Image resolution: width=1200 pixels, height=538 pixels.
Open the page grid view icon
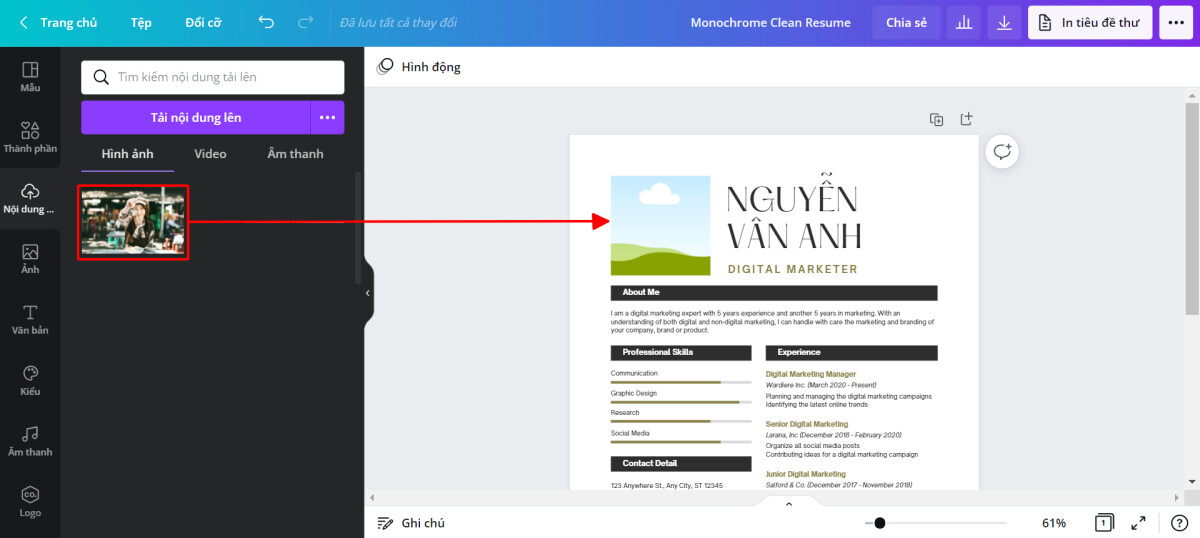click(1105, 523)
